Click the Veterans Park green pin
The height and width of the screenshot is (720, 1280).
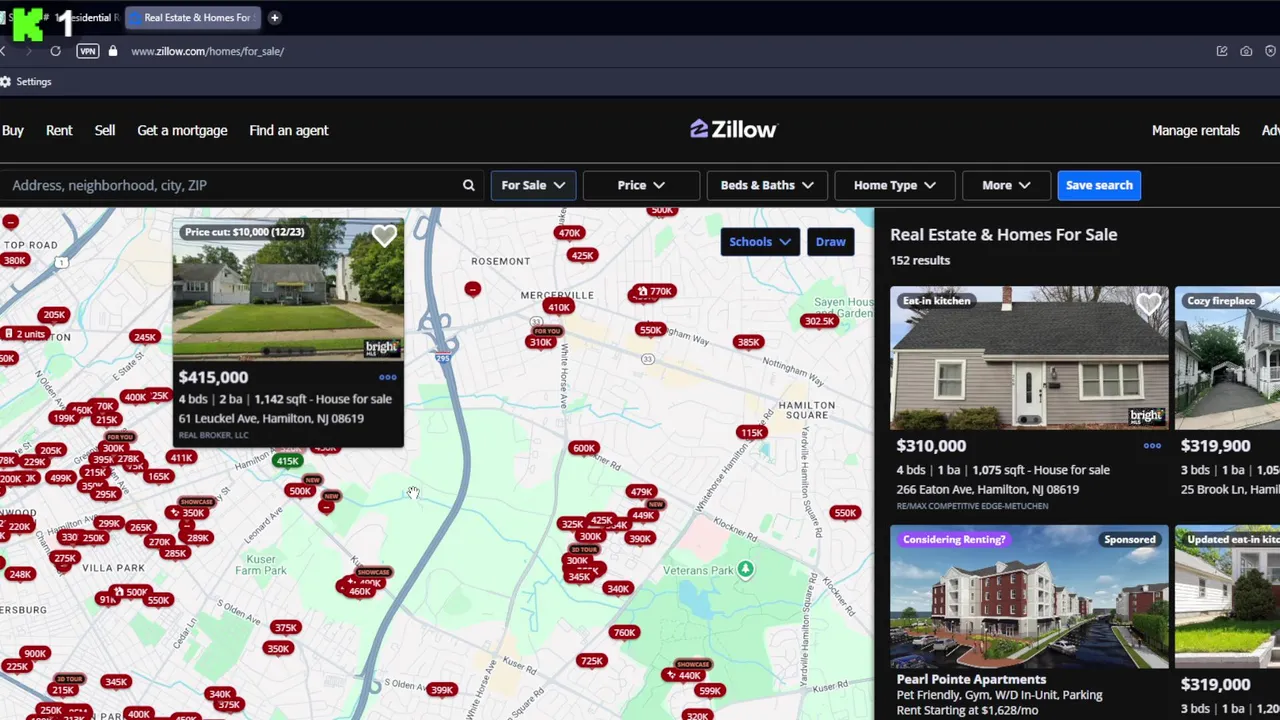(x=745, y=569)
